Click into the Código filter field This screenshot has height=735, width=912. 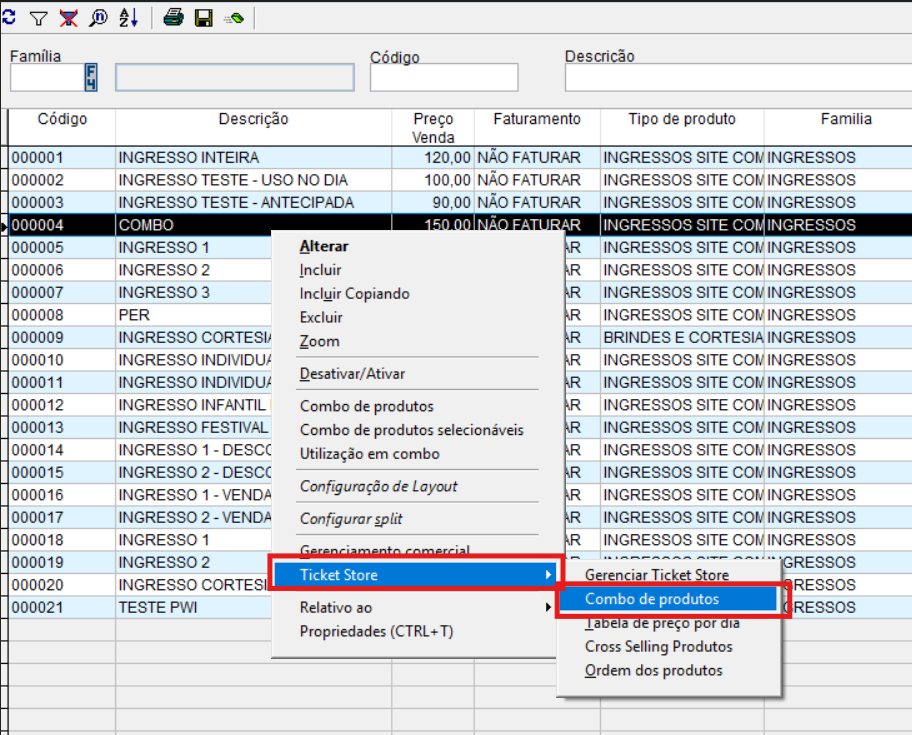[444, 78]
